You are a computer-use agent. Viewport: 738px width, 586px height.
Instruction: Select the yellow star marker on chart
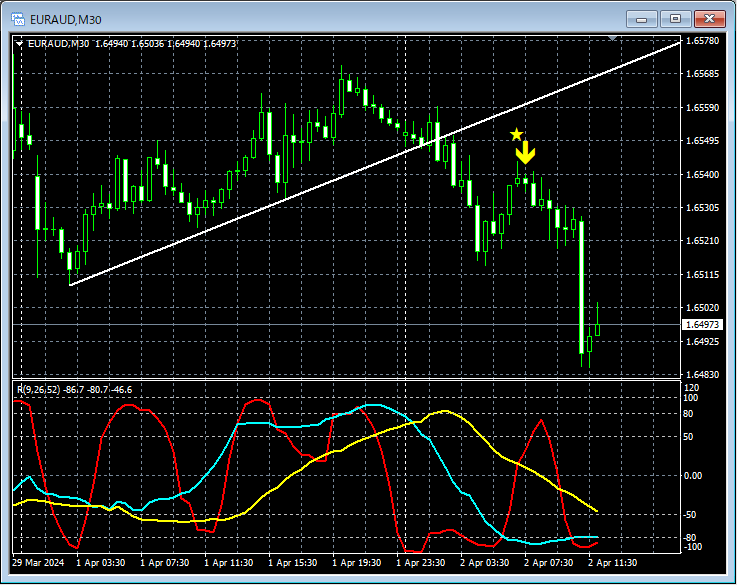coord(516,135)
